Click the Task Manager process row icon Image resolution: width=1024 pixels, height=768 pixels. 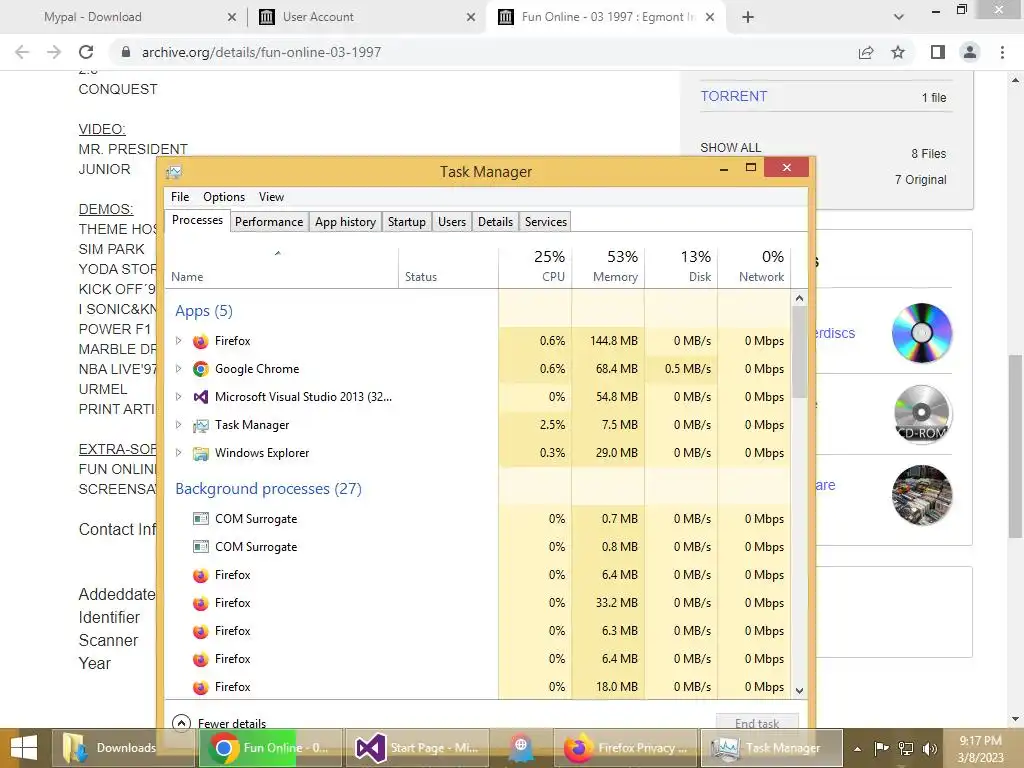[x=200, y=425]
